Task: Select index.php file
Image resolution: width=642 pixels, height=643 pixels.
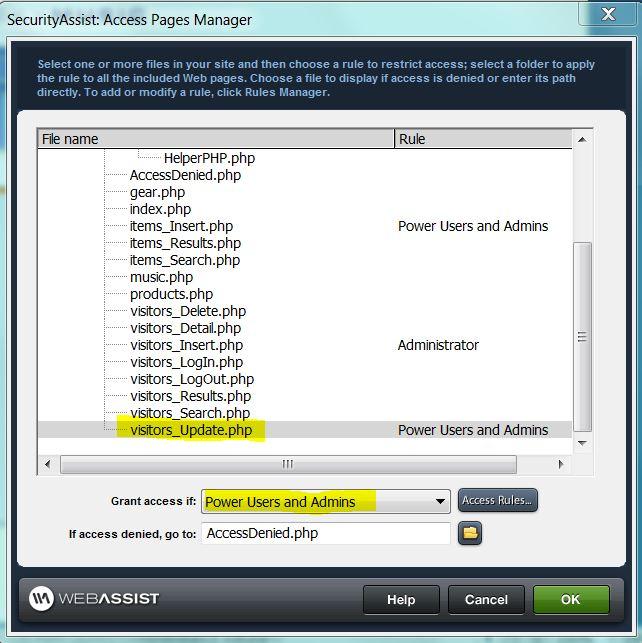Action: (x=160, y=209)
